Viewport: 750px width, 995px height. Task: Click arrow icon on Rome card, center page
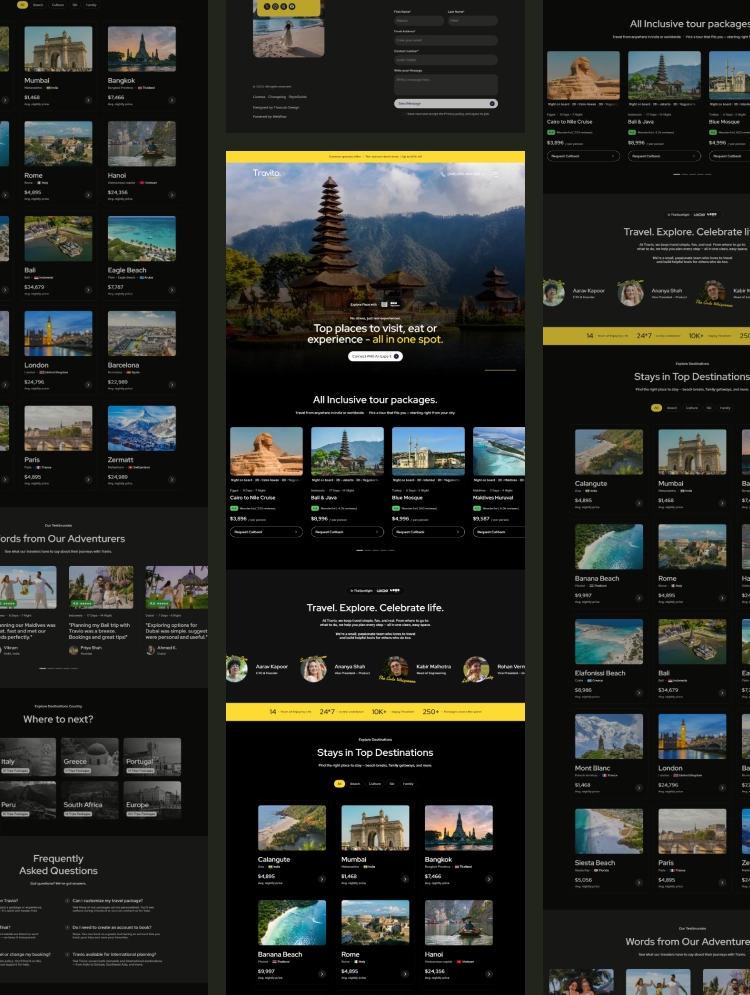[405, 973]
